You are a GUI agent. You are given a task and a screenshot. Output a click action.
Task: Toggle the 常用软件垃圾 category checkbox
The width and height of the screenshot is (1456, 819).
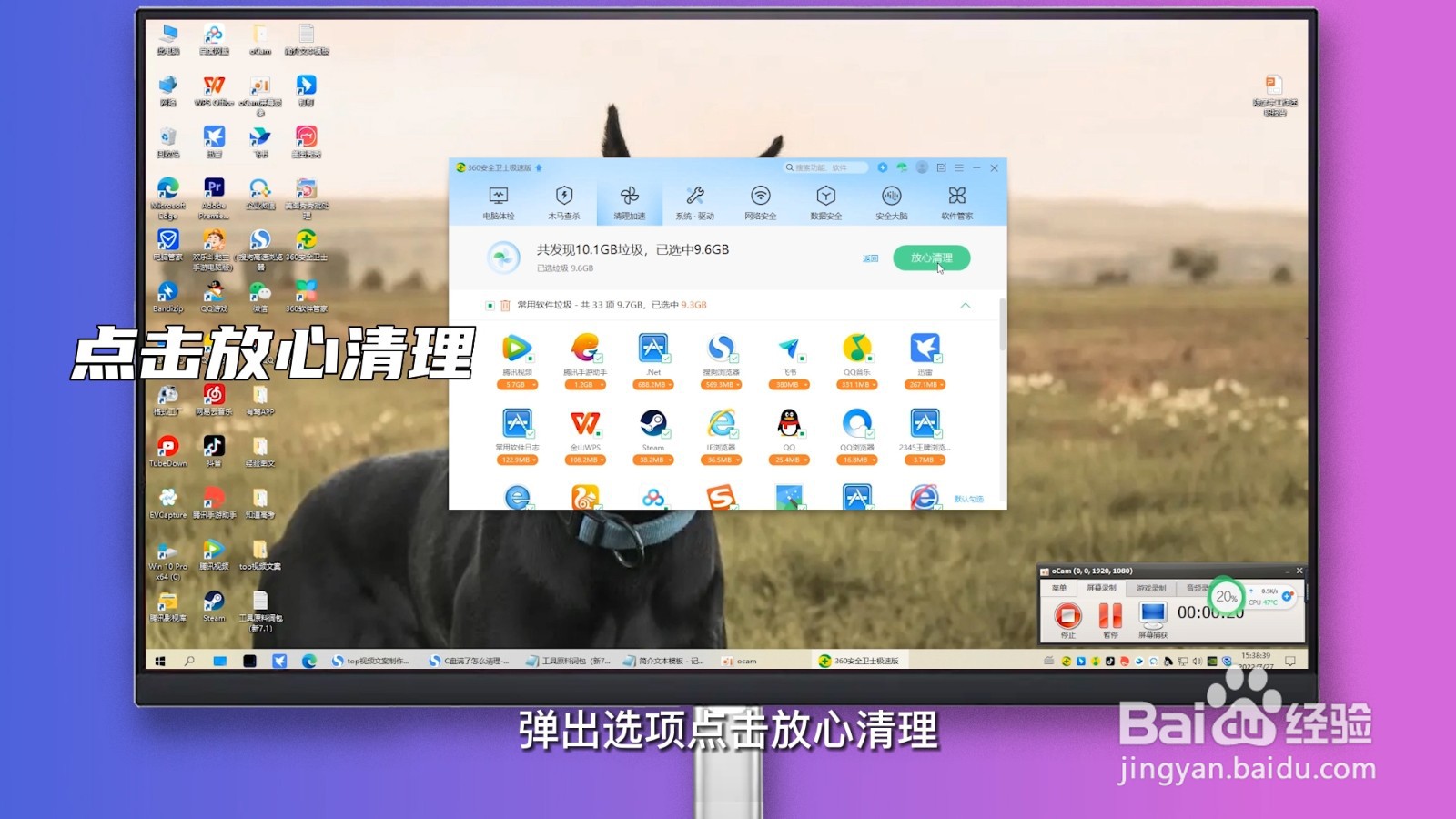pyautogui.click(x=490, y=306)
